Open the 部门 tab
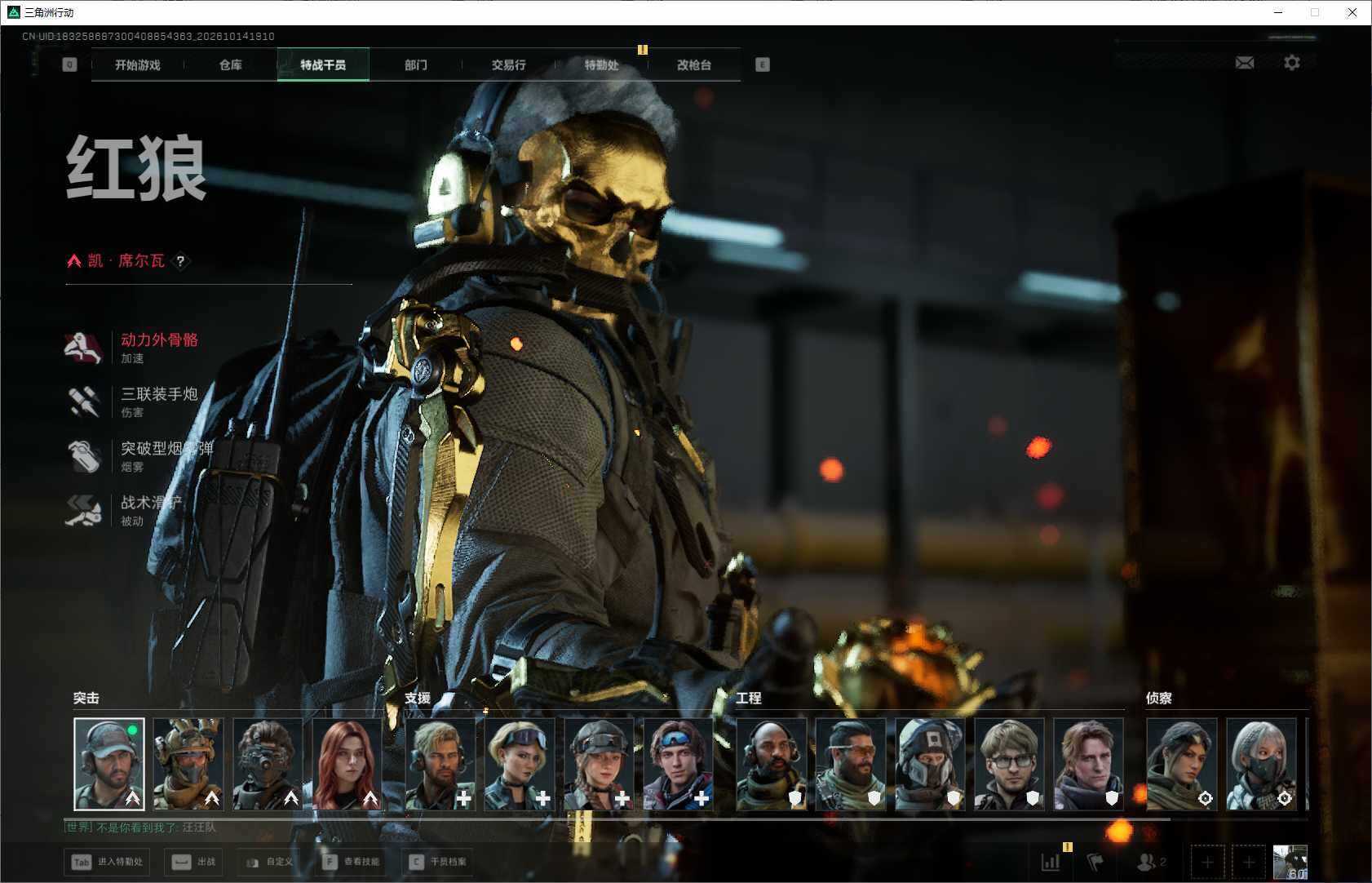 click(416, 65)
